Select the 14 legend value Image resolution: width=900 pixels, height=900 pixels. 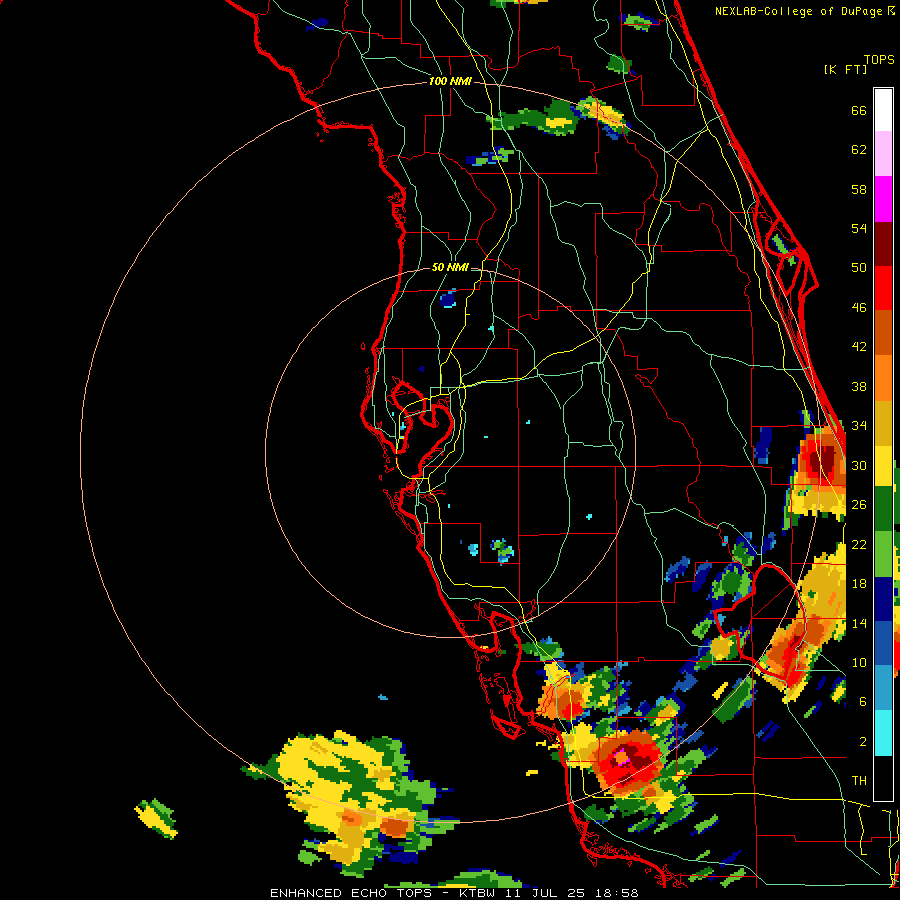coord(859,623)
